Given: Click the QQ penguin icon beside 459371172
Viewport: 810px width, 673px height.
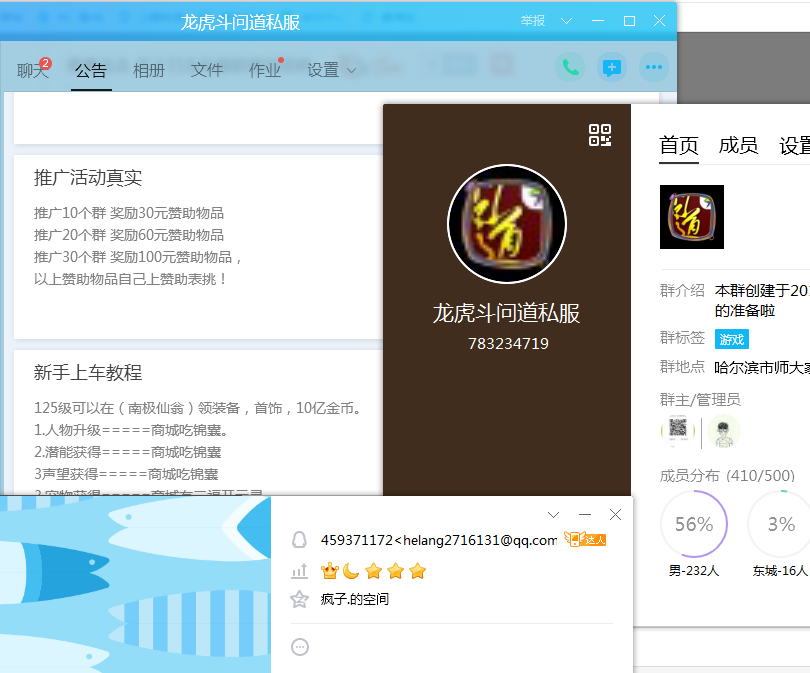Looking at the screenshot, I should click(298, 540).
